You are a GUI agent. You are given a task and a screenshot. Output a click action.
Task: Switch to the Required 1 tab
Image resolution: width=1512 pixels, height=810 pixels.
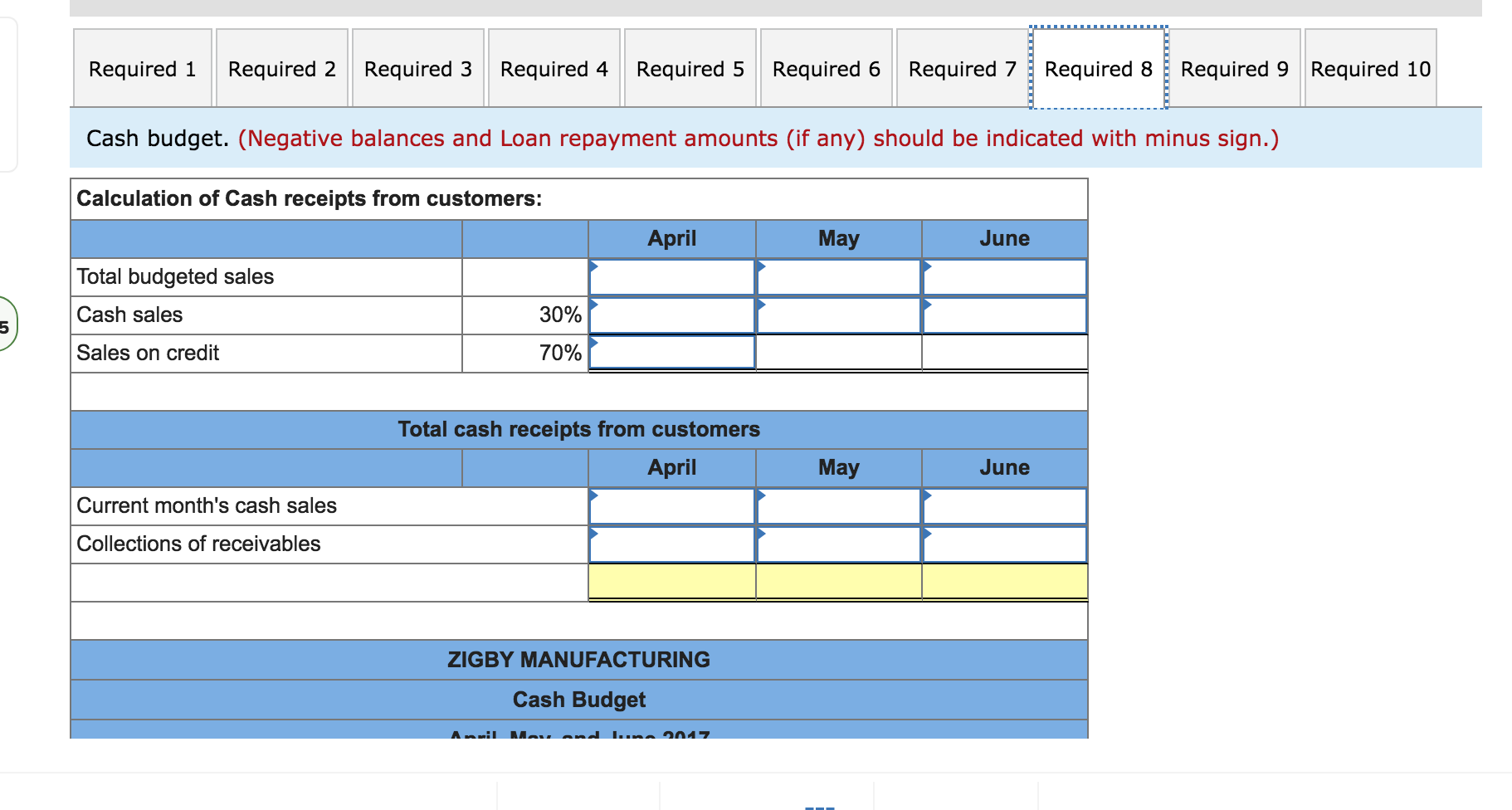141,68
